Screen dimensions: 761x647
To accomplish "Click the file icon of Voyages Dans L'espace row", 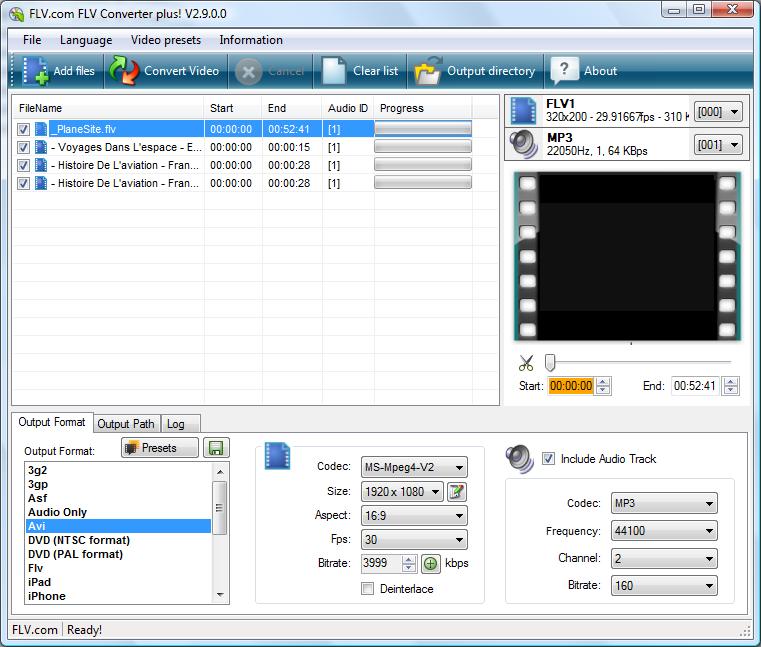I will click(x=41, y=147).
